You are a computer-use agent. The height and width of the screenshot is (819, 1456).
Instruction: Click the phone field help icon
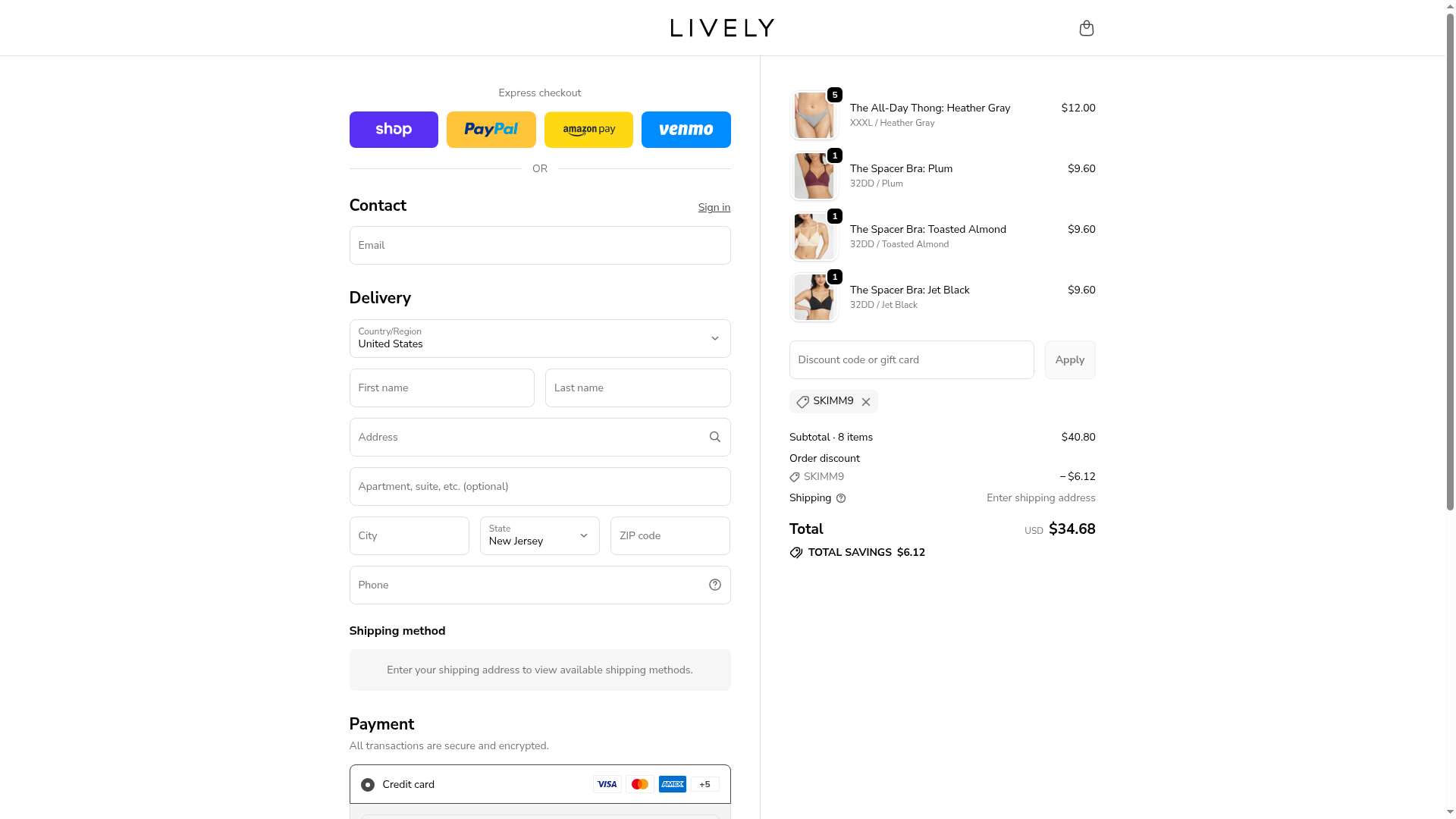(714, 585)
